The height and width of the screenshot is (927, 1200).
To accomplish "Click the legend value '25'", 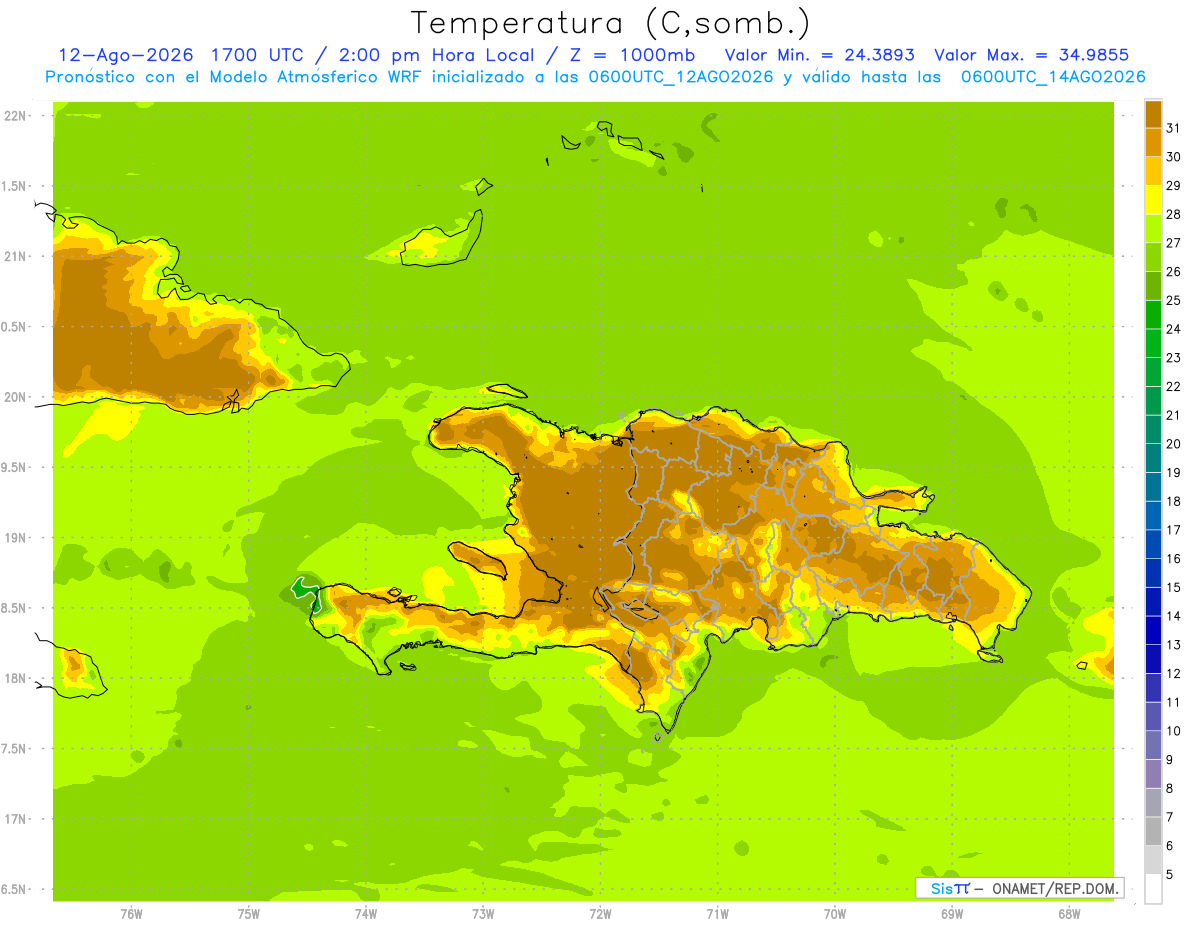I will (1174, 300).
